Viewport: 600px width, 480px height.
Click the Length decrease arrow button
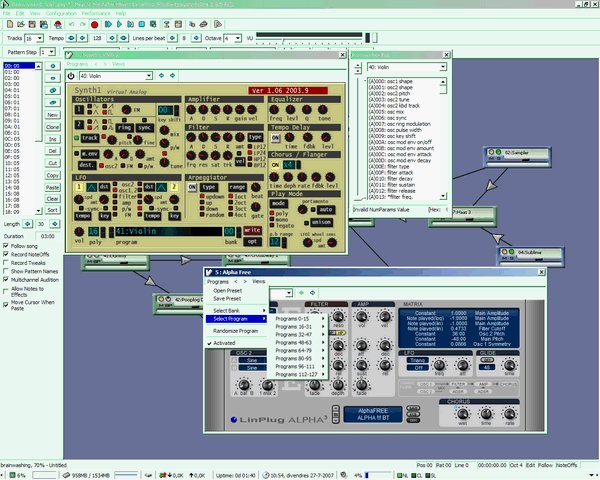coord(28,224)
